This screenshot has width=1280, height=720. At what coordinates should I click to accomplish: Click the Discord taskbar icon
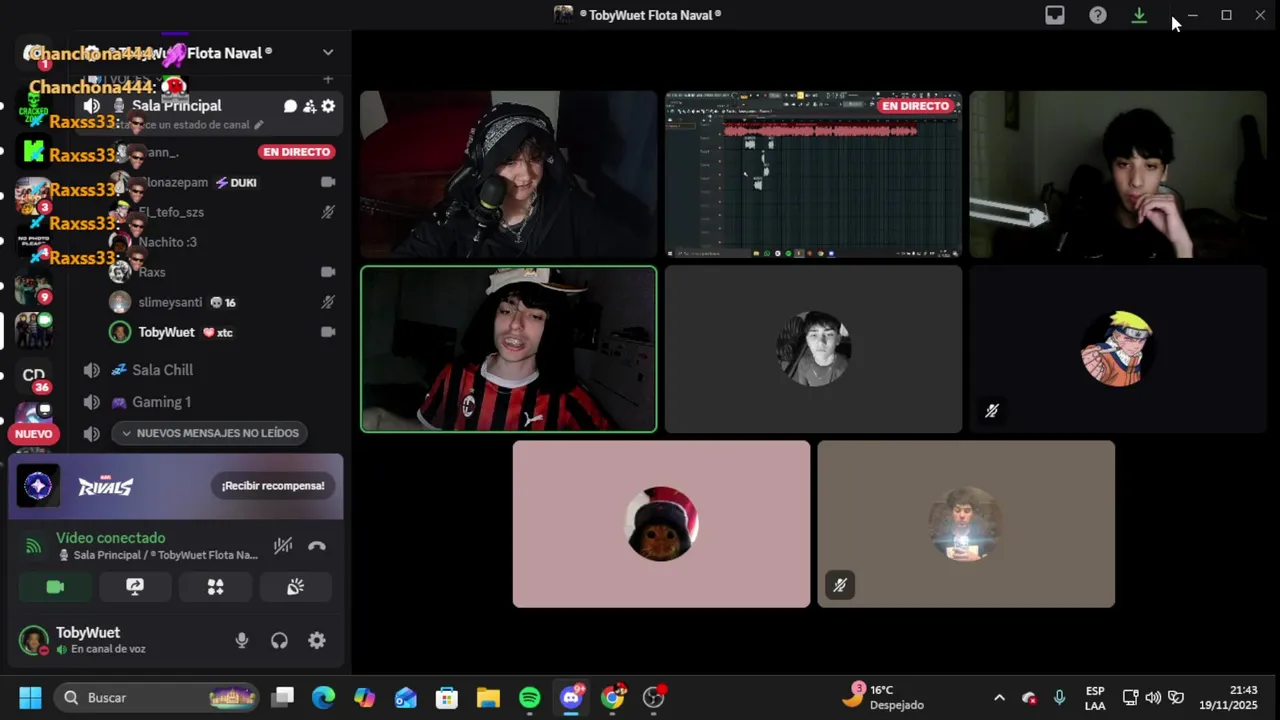(x=571, y=698)
